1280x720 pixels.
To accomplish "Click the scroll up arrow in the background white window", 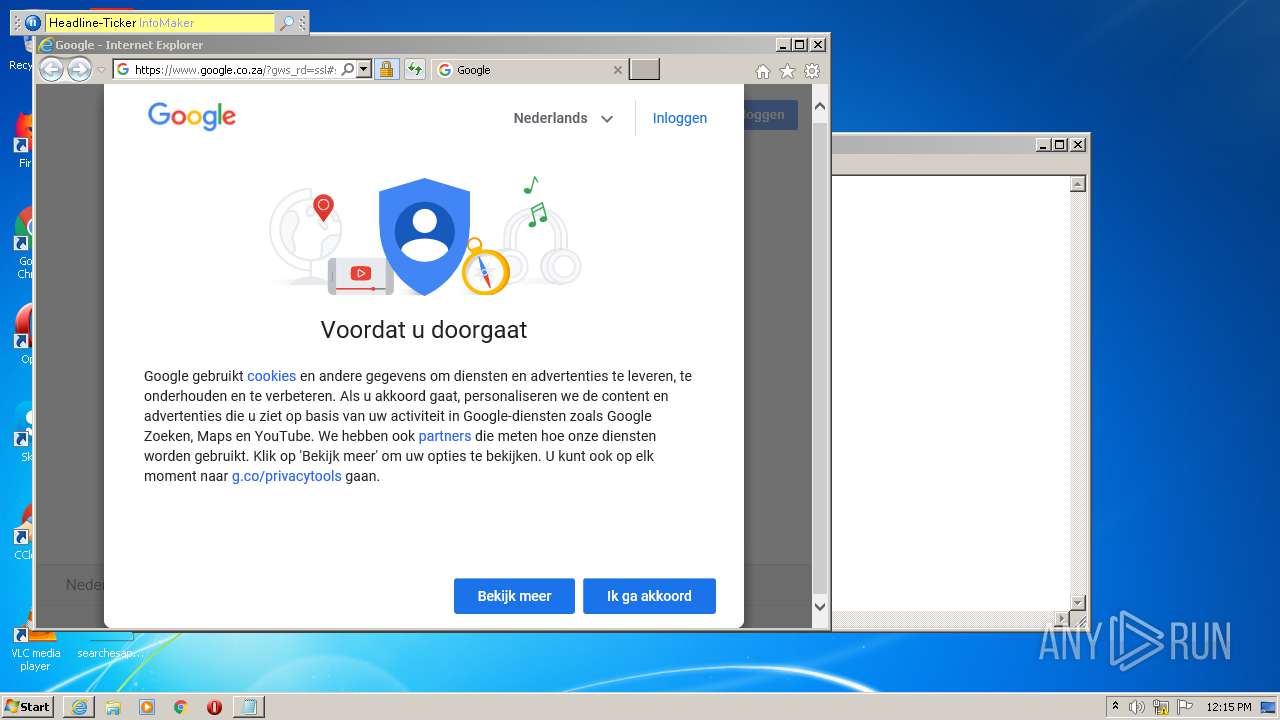I will pyautogui.click(x=1078, y=184).
